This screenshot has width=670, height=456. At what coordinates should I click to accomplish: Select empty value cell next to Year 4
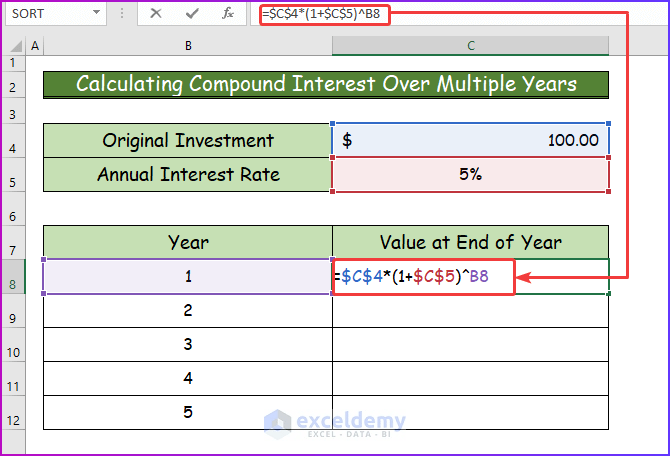[x=470, y=379]
